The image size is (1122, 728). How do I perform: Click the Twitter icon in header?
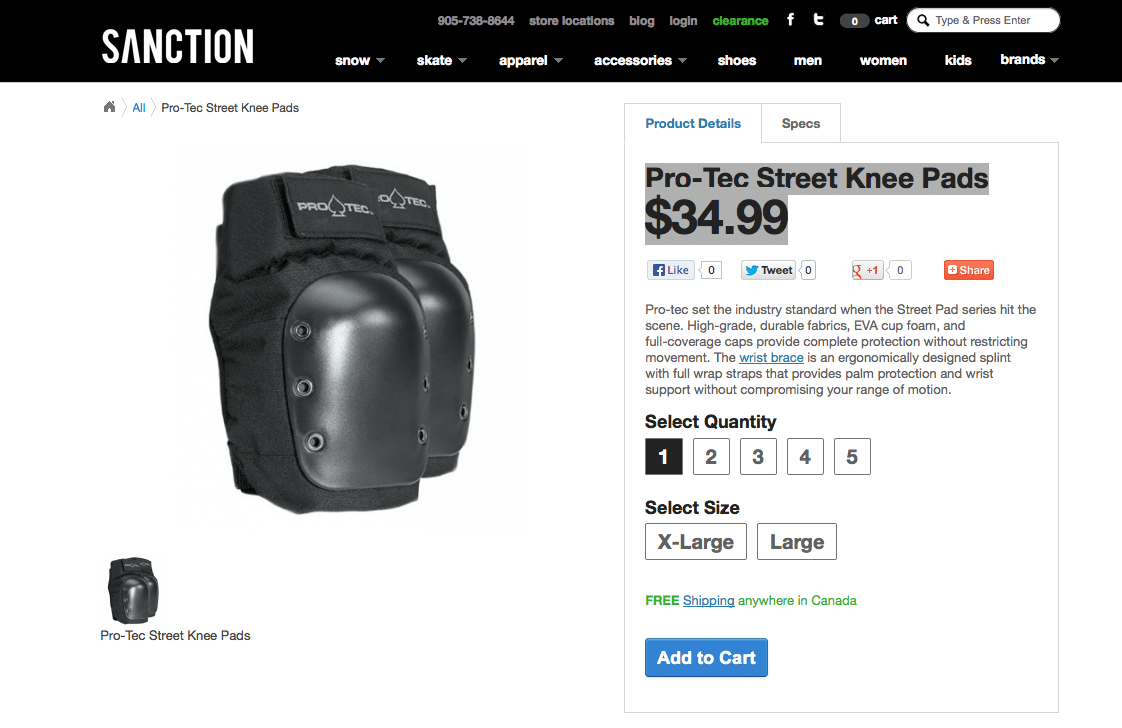pos(818,20)
